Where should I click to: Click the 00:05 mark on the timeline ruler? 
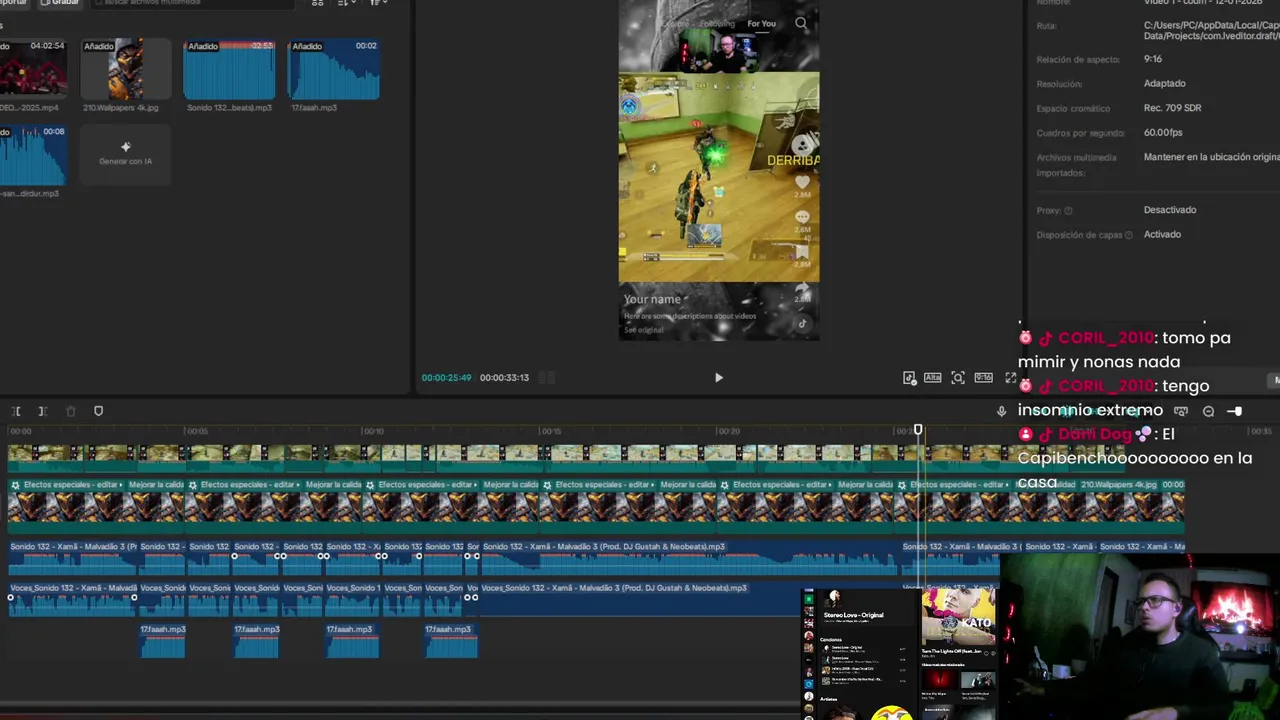[197, 431]
